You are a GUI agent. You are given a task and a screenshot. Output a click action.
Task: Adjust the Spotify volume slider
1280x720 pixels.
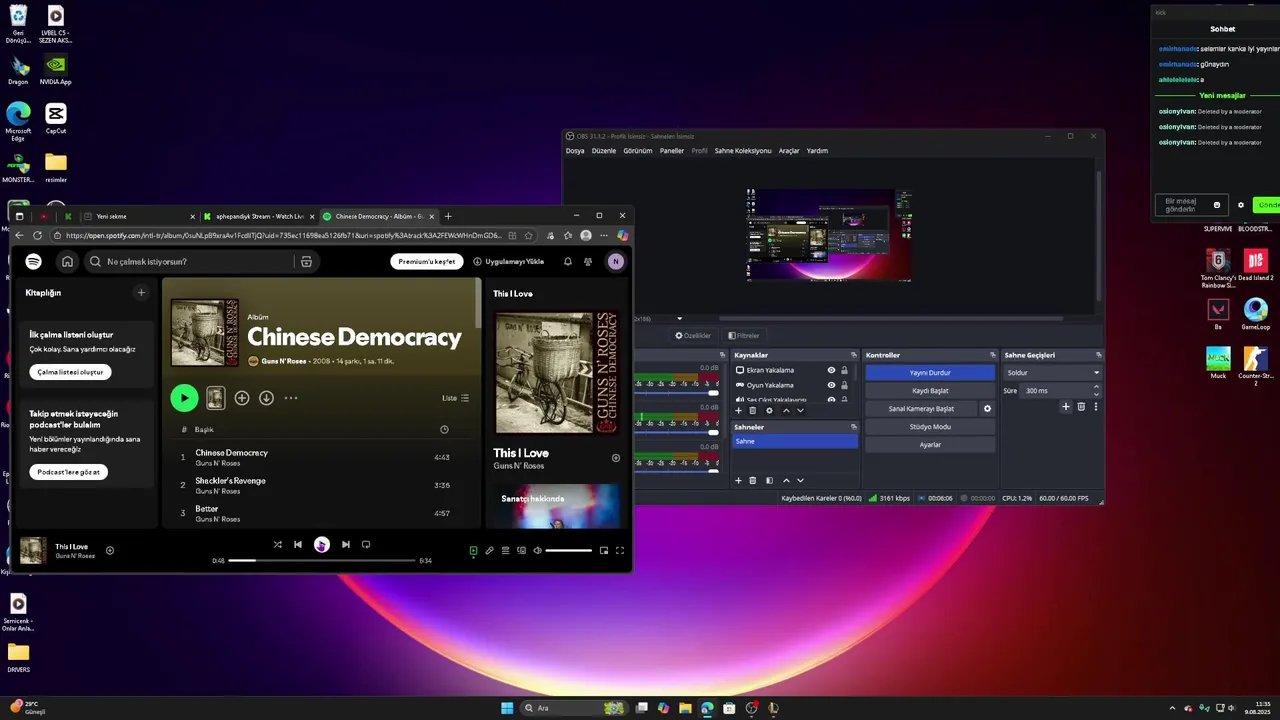pyautogui.click(x=569, y=550)
